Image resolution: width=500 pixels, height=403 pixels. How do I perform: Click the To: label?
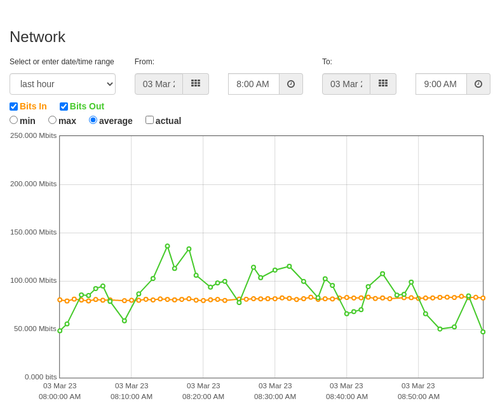327,62
